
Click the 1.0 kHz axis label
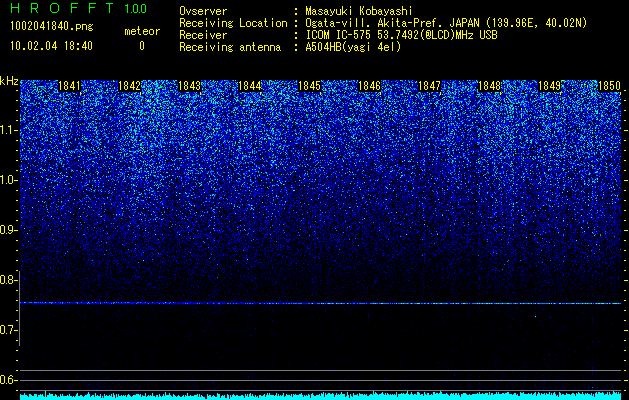tap(9, 180)
